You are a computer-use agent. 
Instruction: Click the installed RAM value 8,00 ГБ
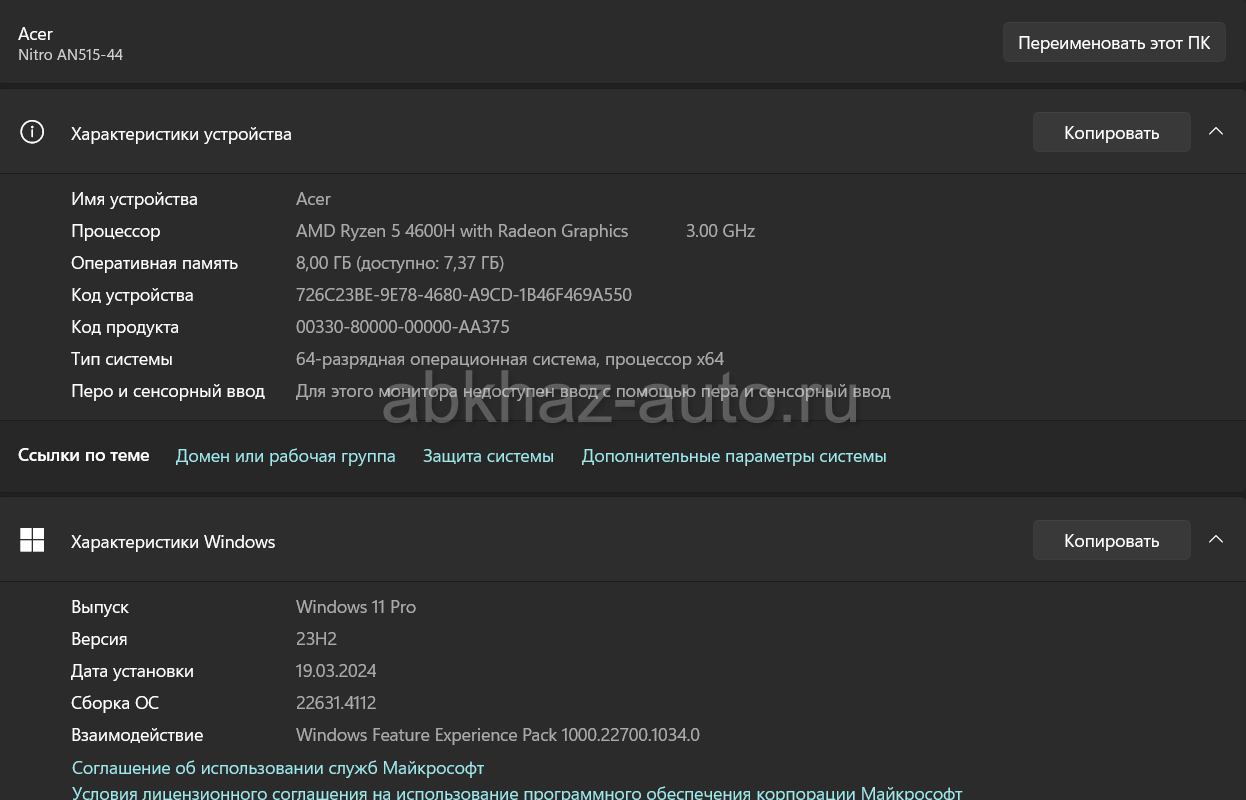coord(400,263)
